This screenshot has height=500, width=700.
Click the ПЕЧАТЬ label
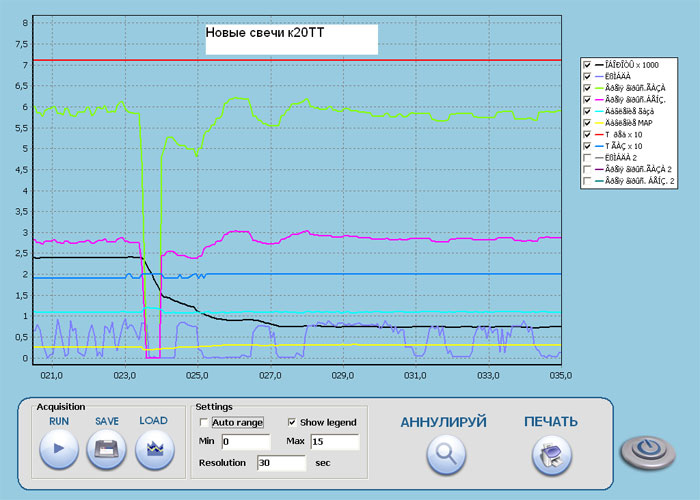[x=551, y=422]
